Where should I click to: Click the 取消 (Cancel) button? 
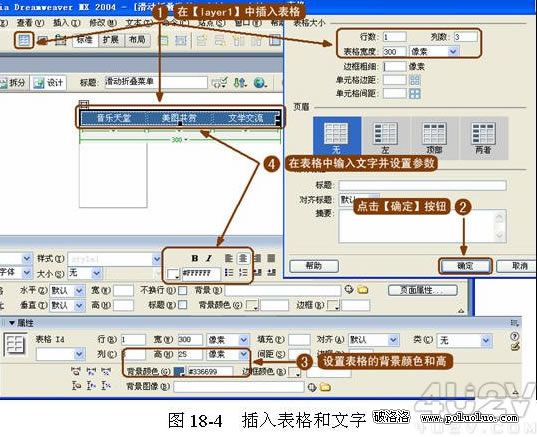tap(517, 266)
